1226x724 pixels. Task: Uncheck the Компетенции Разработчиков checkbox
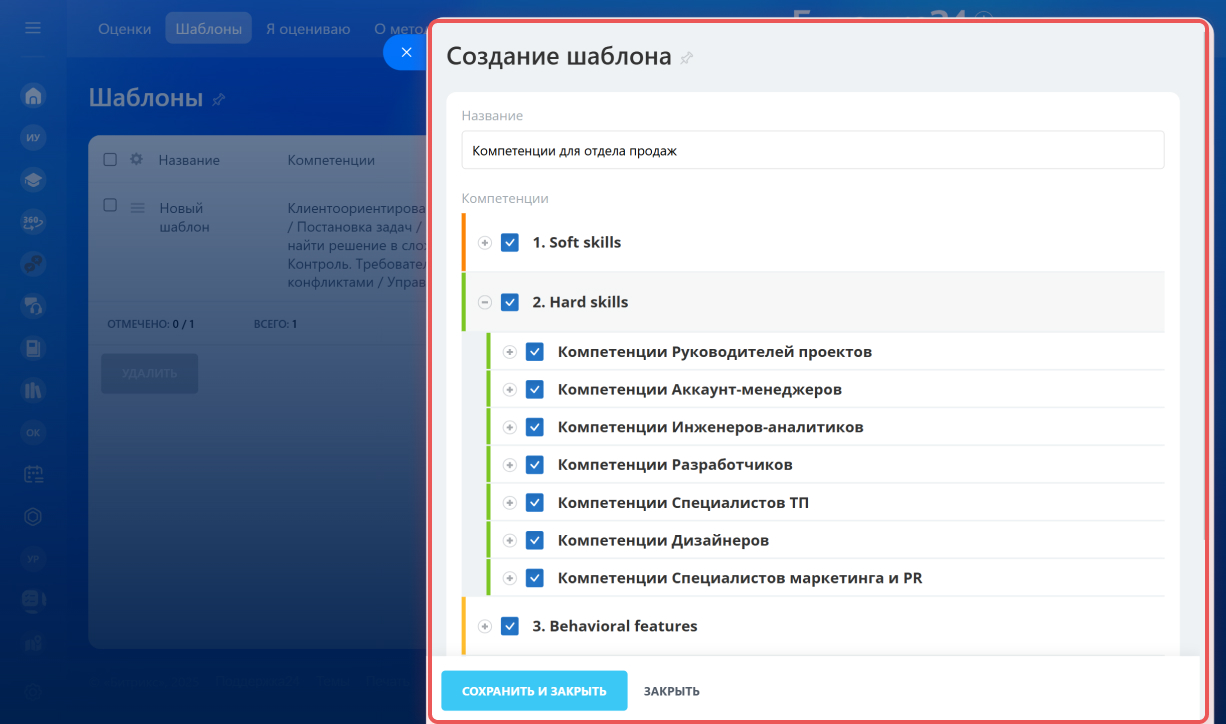pos(535,465)
